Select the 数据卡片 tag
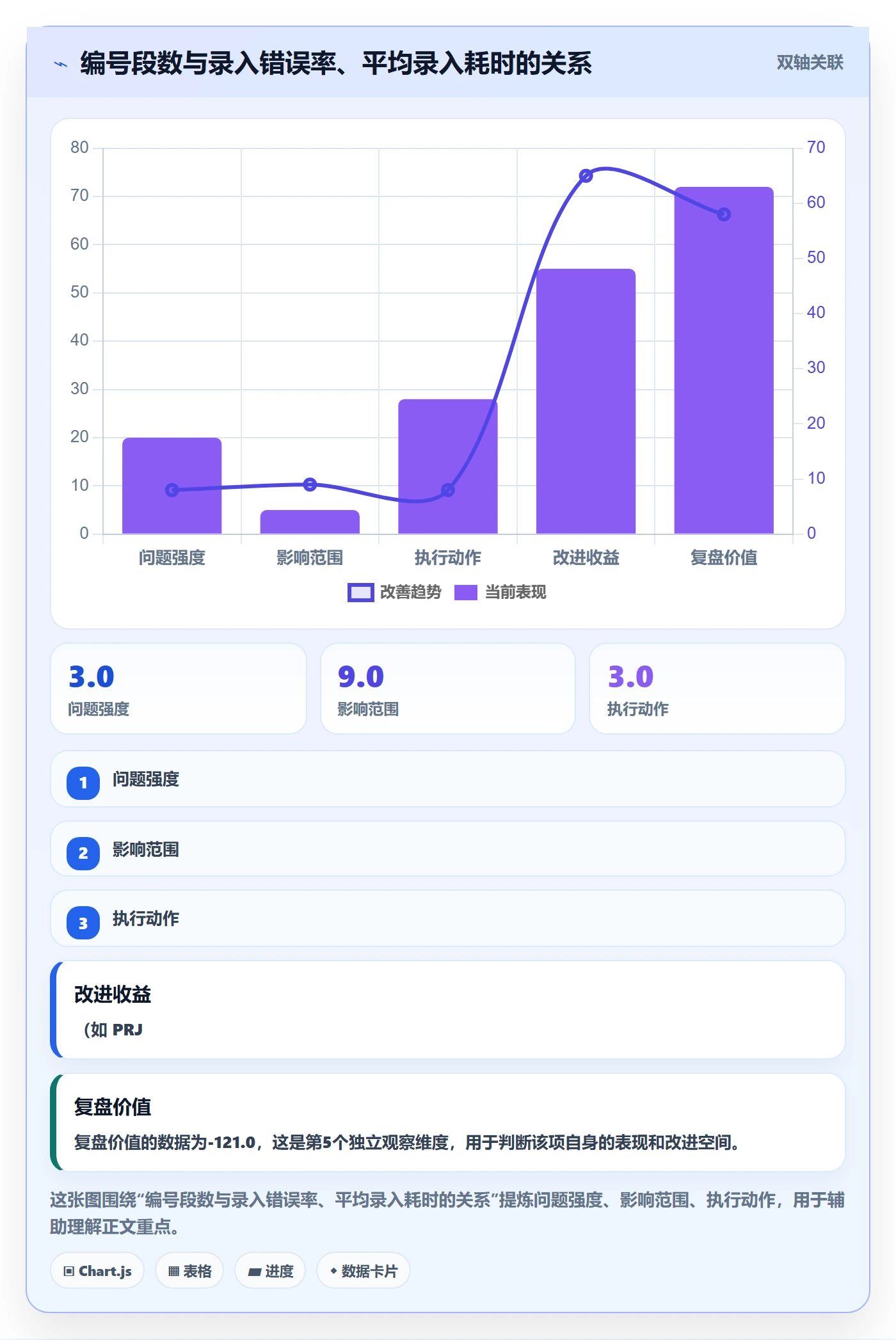 click(x=364, y=1271)
